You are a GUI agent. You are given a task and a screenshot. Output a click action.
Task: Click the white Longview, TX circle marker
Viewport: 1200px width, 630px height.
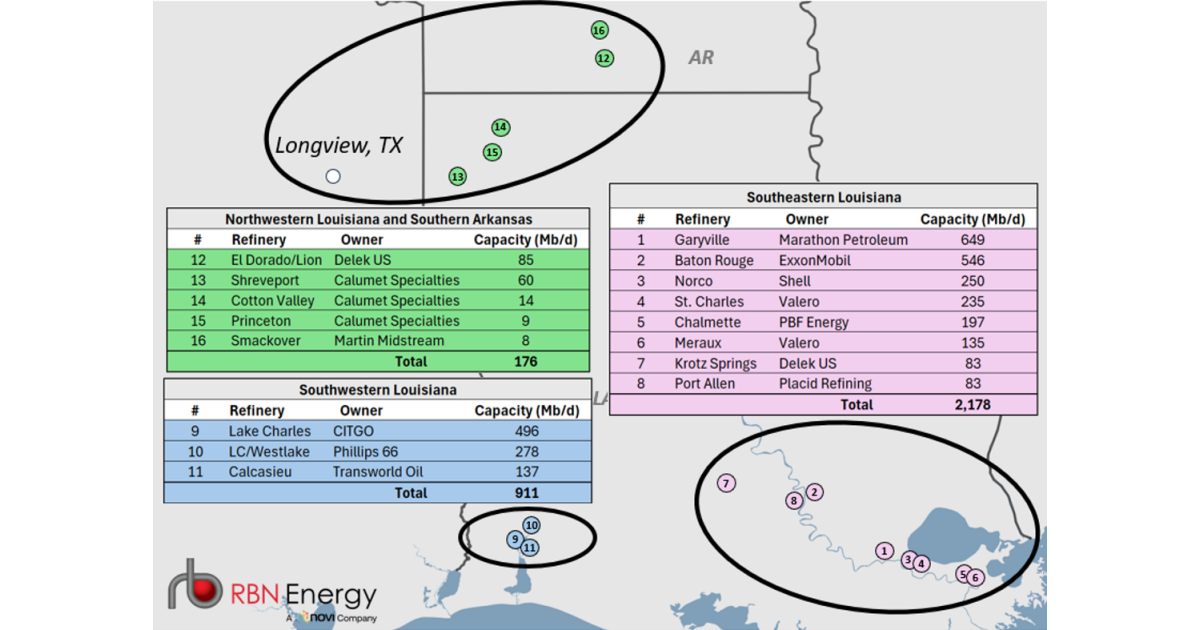[x=333, y=176]
